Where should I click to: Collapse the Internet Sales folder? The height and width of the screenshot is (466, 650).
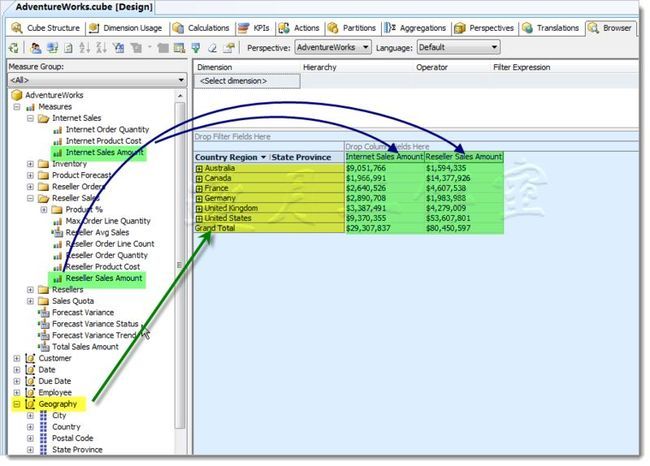pos(30,119)
